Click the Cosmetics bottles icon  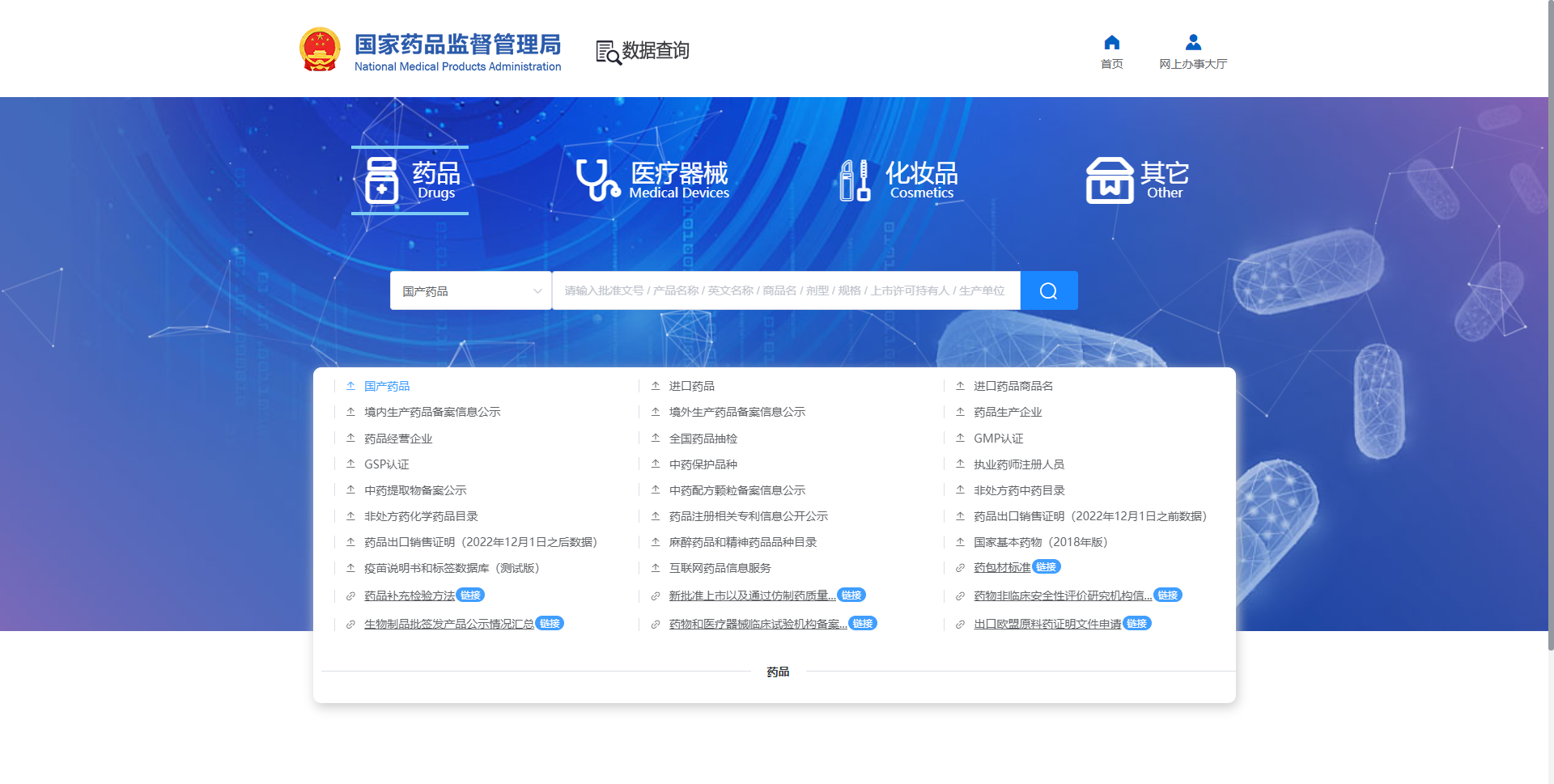855,180
